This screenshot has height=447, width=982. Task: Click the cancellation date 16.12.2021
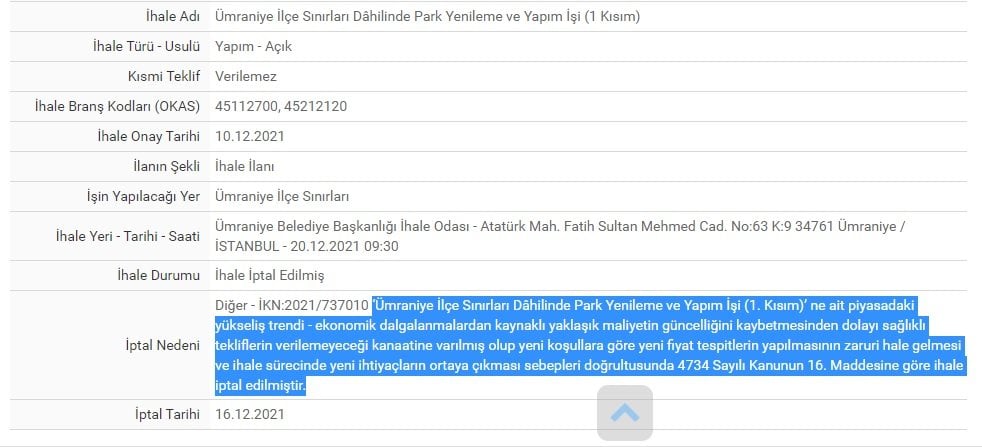pos(250,413)
